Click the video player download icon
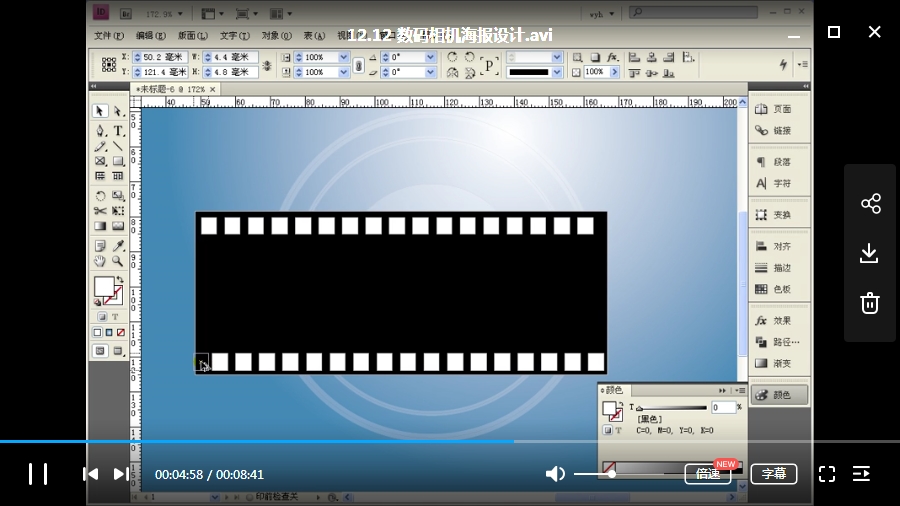This screenshot has width=900, height=506. tap(870, 253)
